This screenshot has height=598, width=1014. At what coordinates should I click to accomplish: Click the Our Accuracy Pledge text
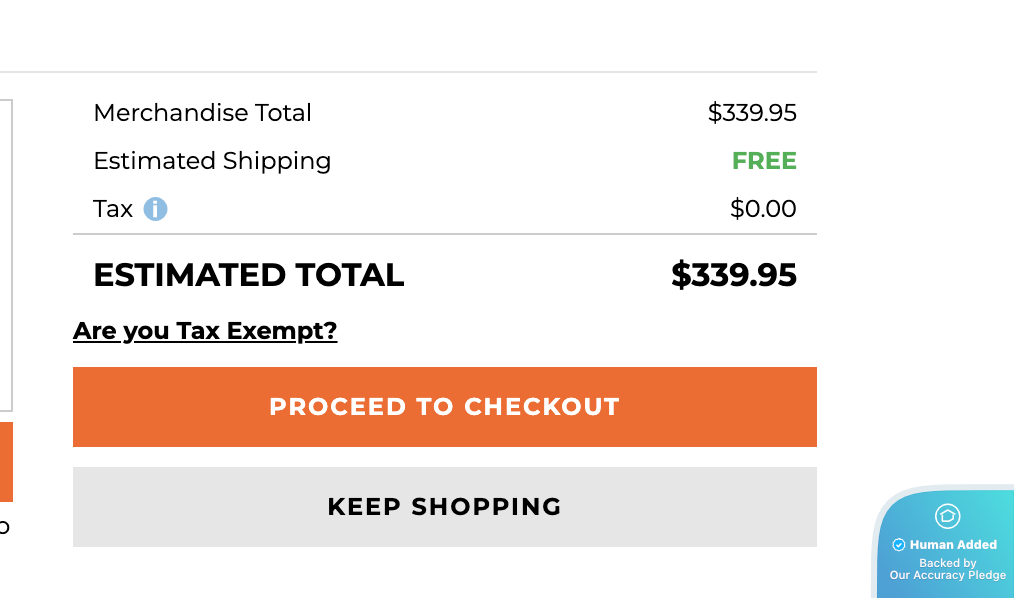(x=948, y=575)
